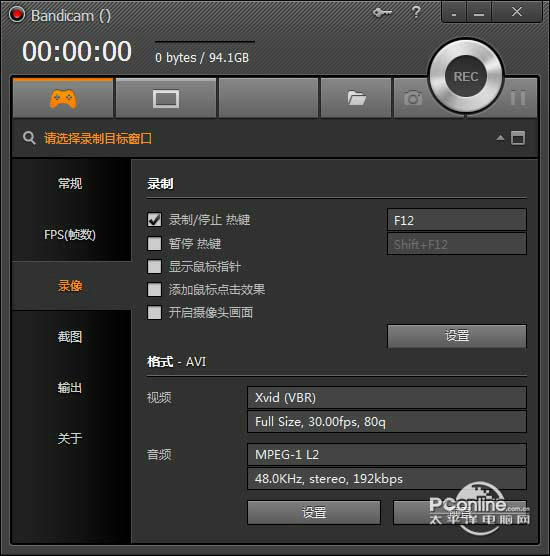Take a screenshot with the camera icon
This screenshot has height=556, width=550.
pyautogui.click(x=413, y=98)
